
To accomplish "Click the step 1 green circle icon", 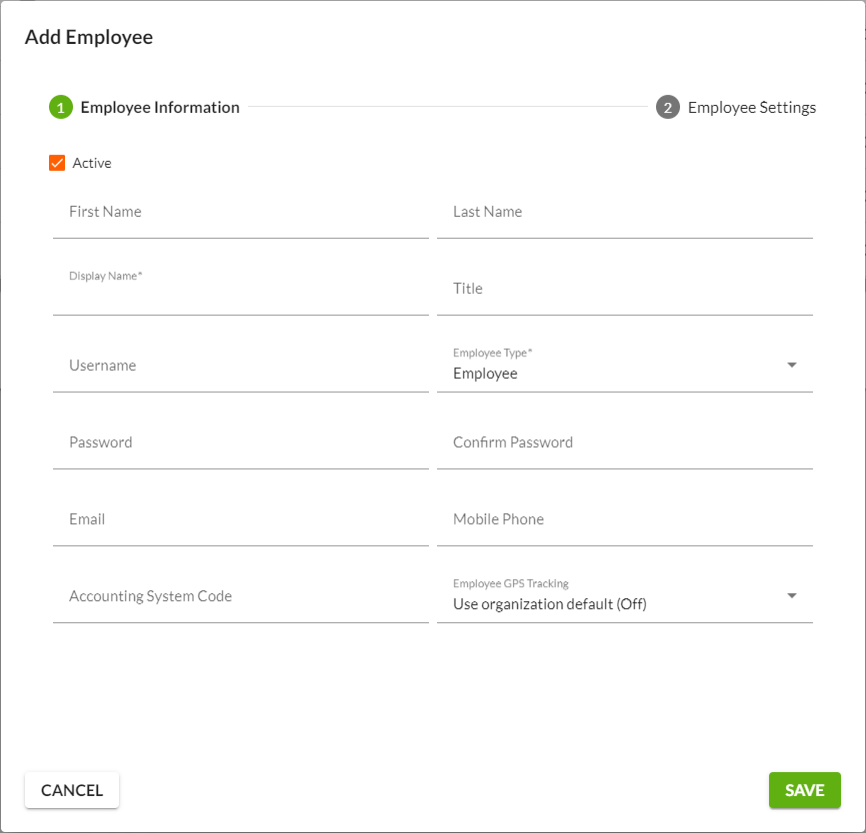I will 60,107.
